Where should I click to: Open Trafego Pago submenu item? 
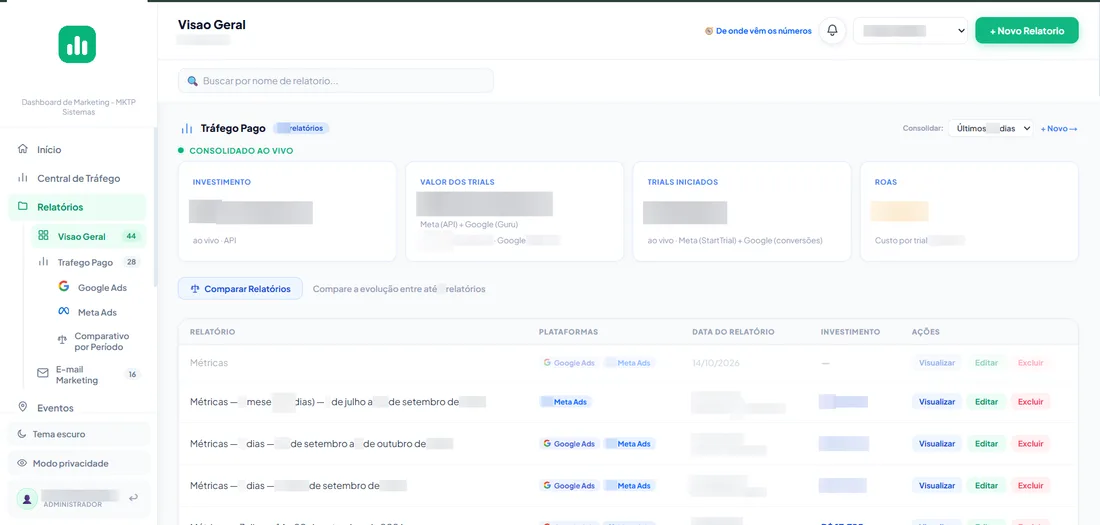(88, 262)
